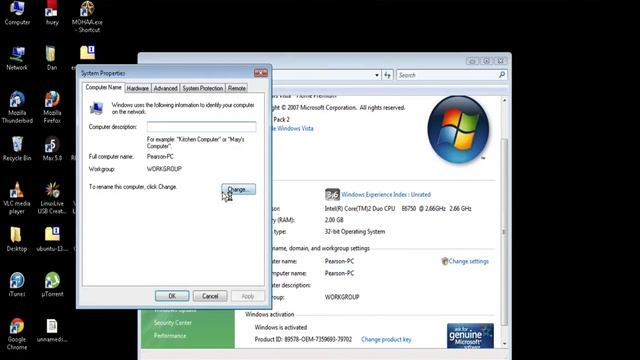The image size is (640, 360).
Task: Open the Recycle Bin icon
Action: [17, 149]
